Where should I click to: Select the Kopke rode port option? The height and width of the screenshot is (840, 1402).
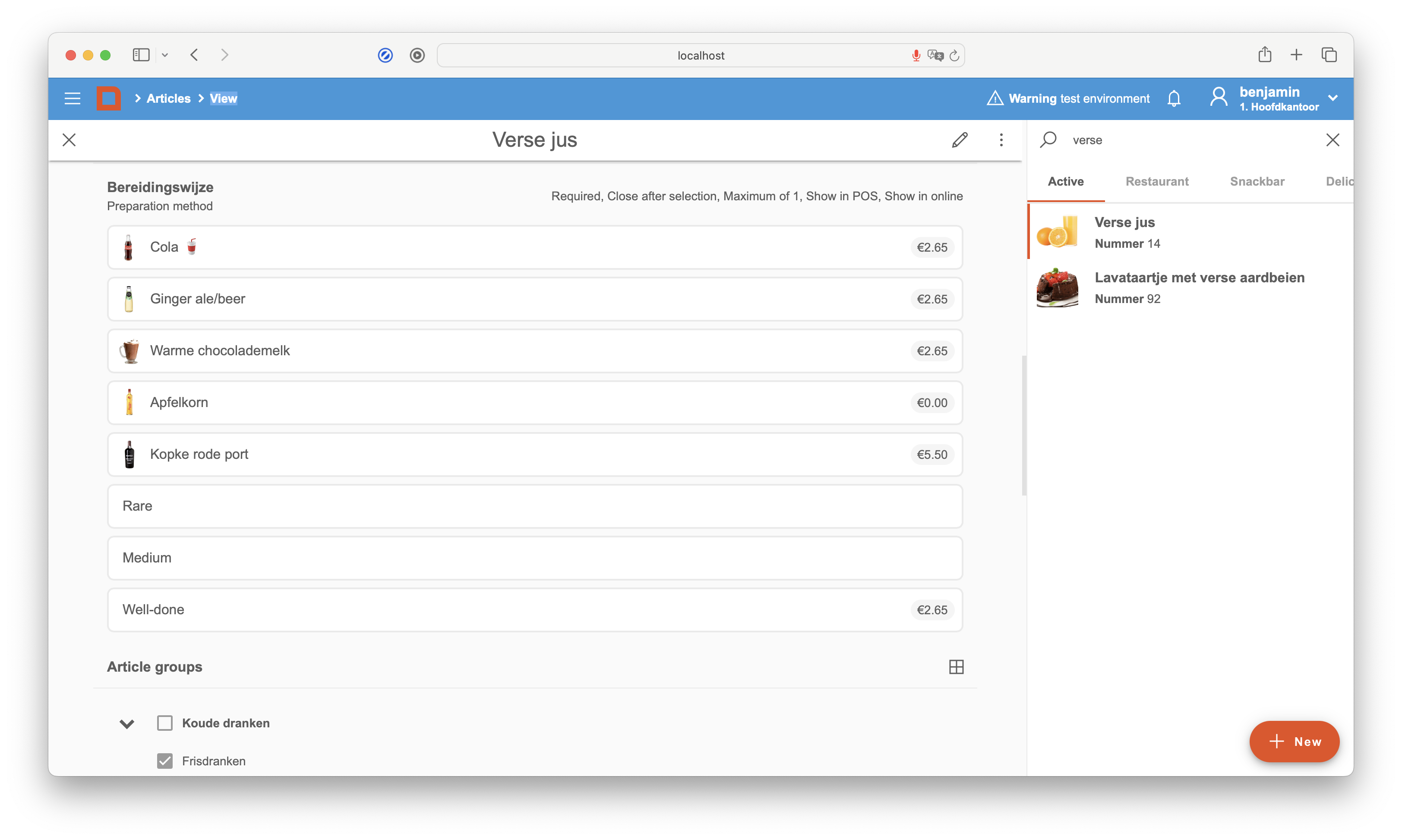(535, 455)
